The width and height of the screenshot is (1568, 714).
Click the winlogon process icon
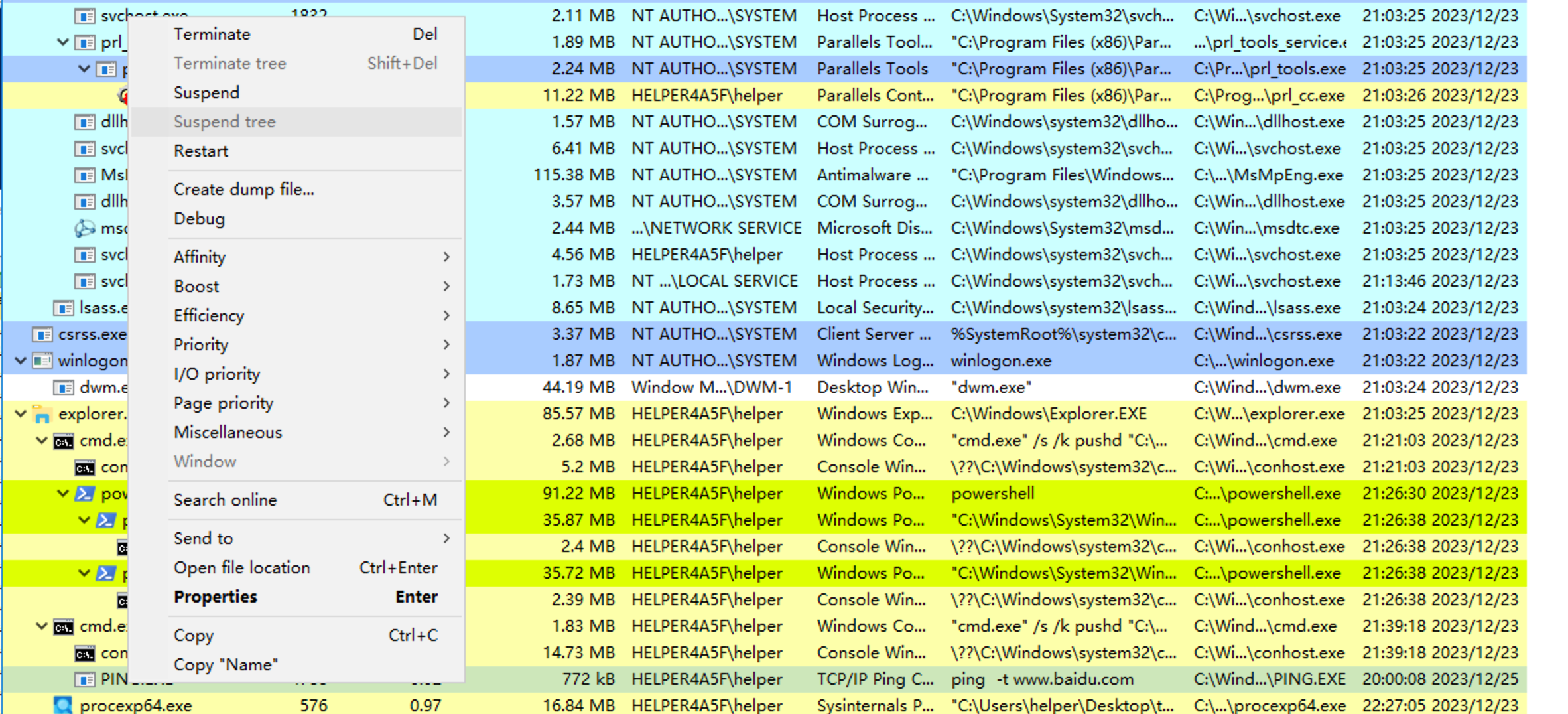(x=42, y=361)
